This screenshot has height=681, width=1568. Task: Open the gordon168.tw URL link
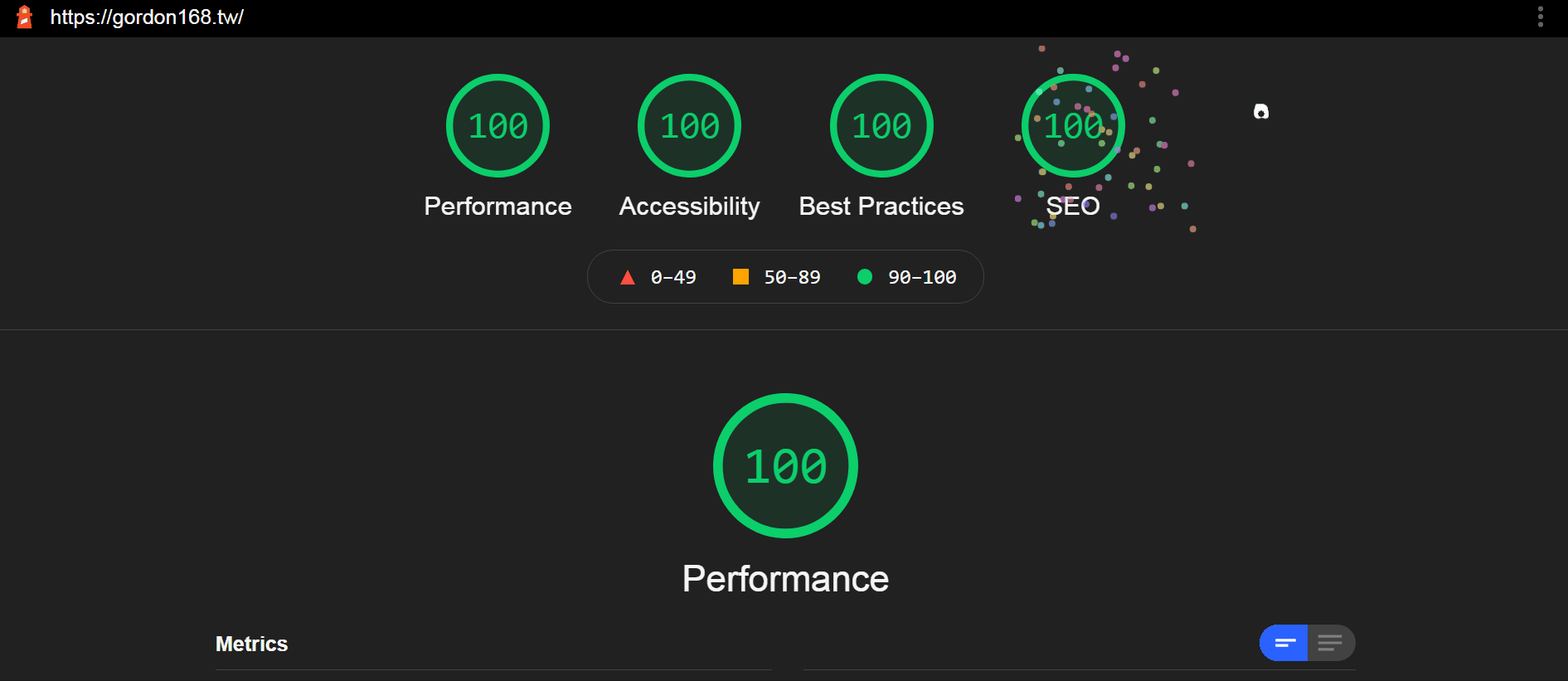coord(147,17)
